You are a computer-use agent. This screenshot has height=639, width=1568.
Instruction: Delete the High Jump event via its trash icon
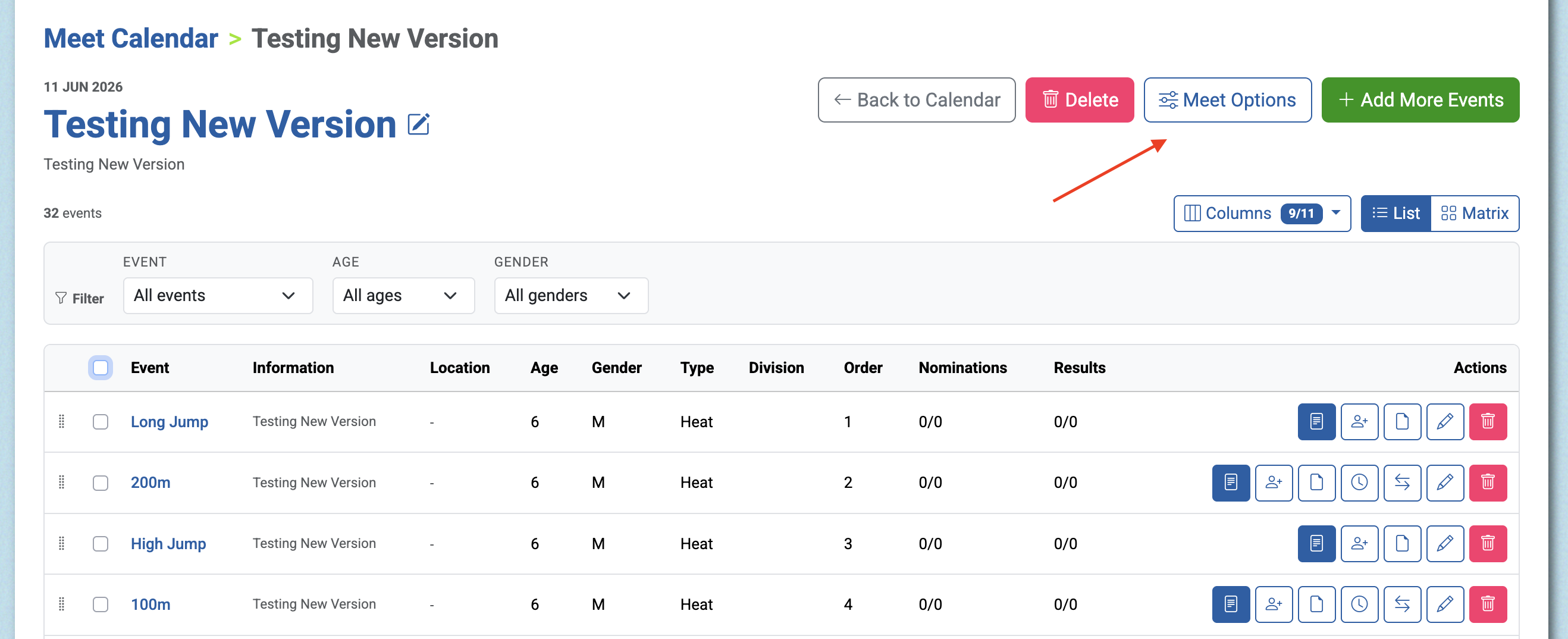point(1488,543)
